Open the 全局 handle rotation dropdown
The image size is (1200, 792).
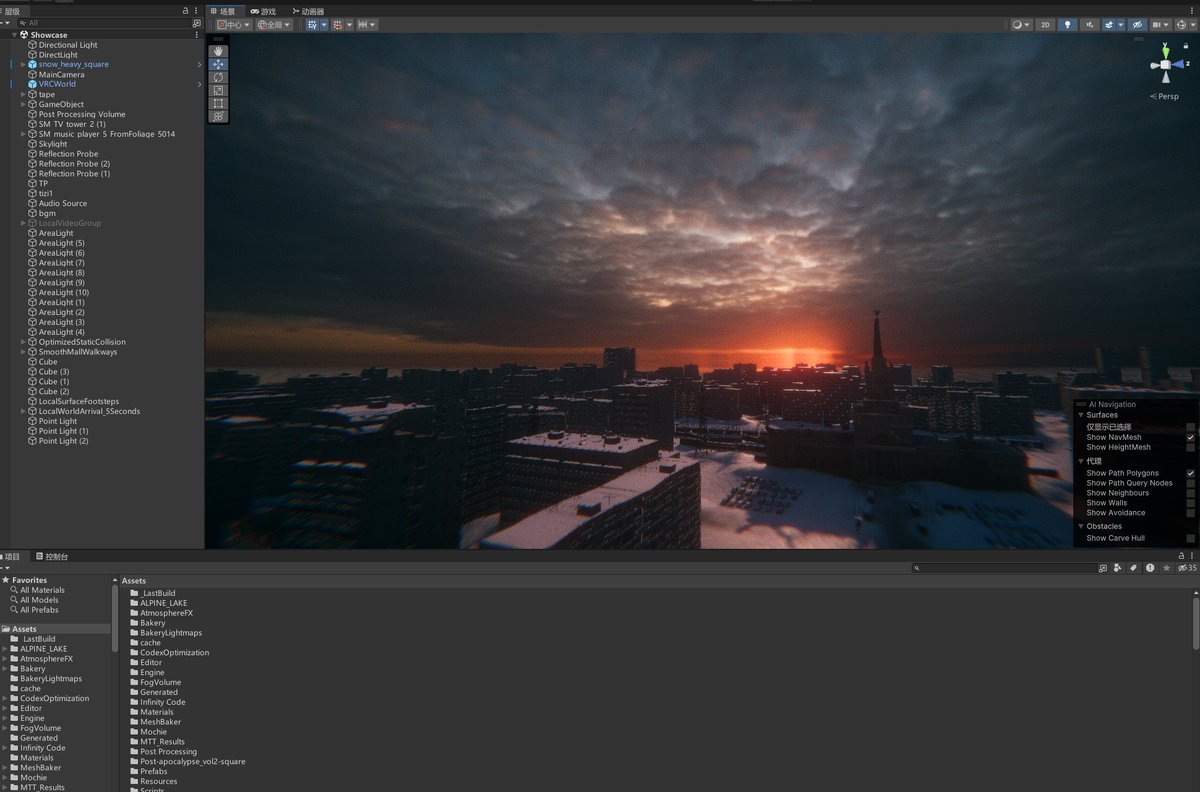coord(274,25)
